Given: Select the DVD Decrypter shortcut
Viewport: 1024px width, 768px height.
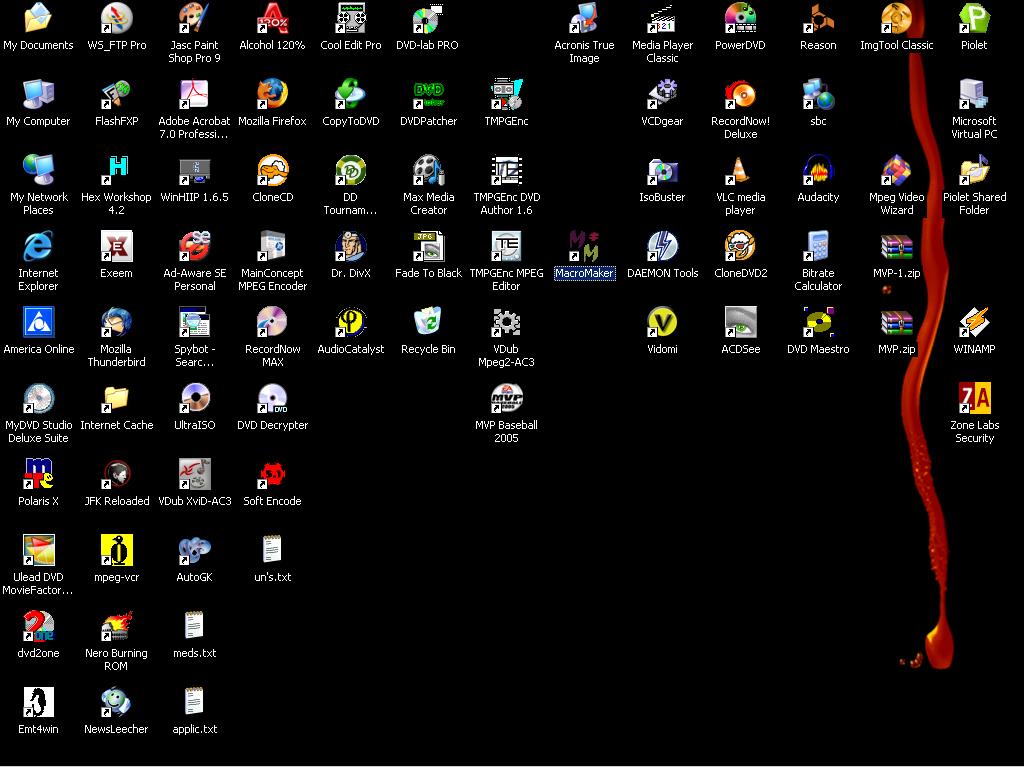Looking at the screenshot, I should (272, 398).
